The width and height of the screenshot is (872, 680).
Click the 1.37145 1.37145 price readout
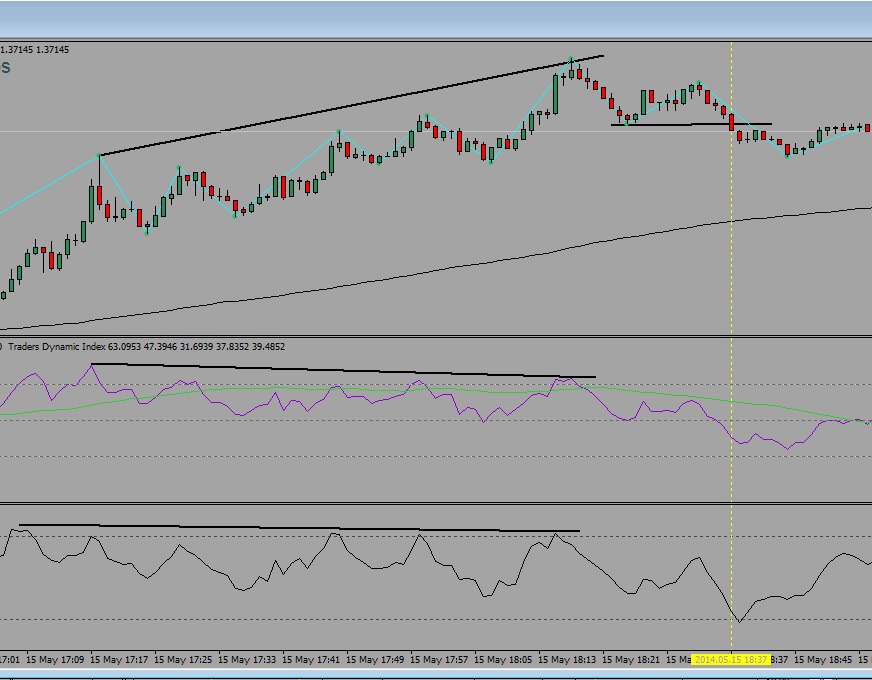click(x=34, y=49)
